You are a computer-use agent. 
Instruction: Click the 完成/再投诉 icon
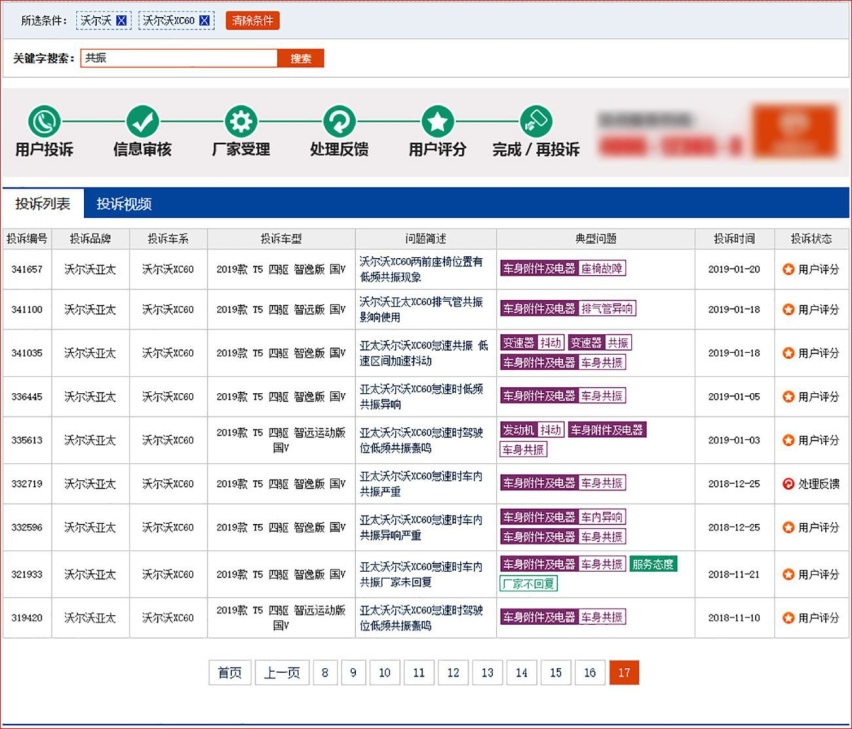coord(536,121)
